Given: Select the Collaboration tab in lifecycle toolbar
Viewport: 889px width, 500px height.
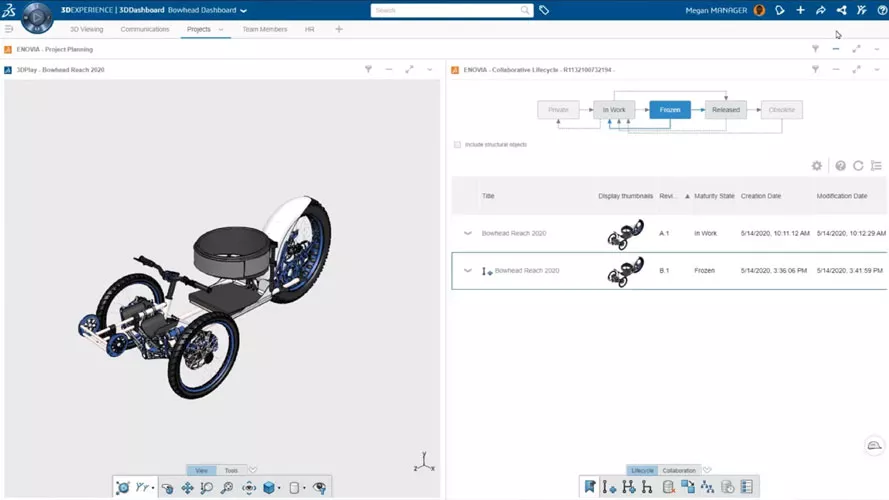Looking at the screenshot, I should point(679,471).
